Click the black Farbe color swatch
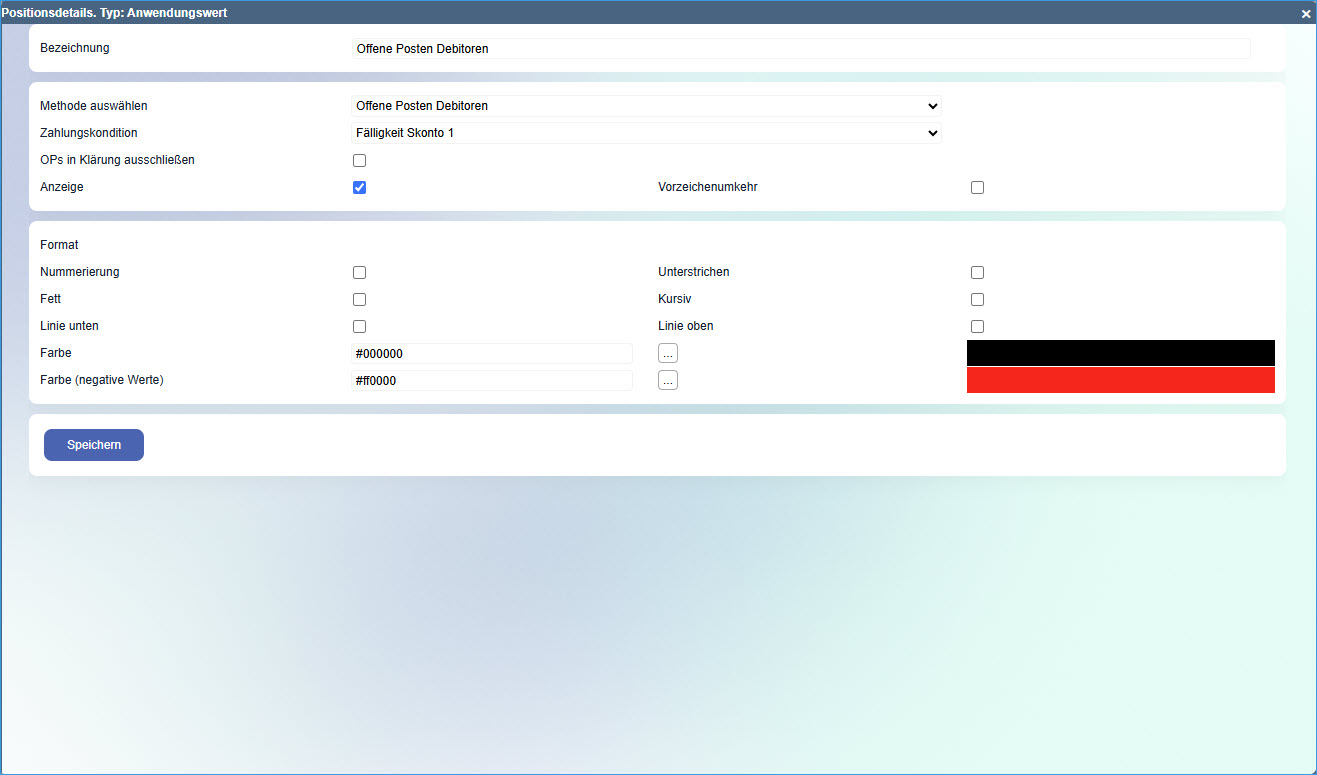Screen dimensions: 1317x775 (x=1120, y=353)
